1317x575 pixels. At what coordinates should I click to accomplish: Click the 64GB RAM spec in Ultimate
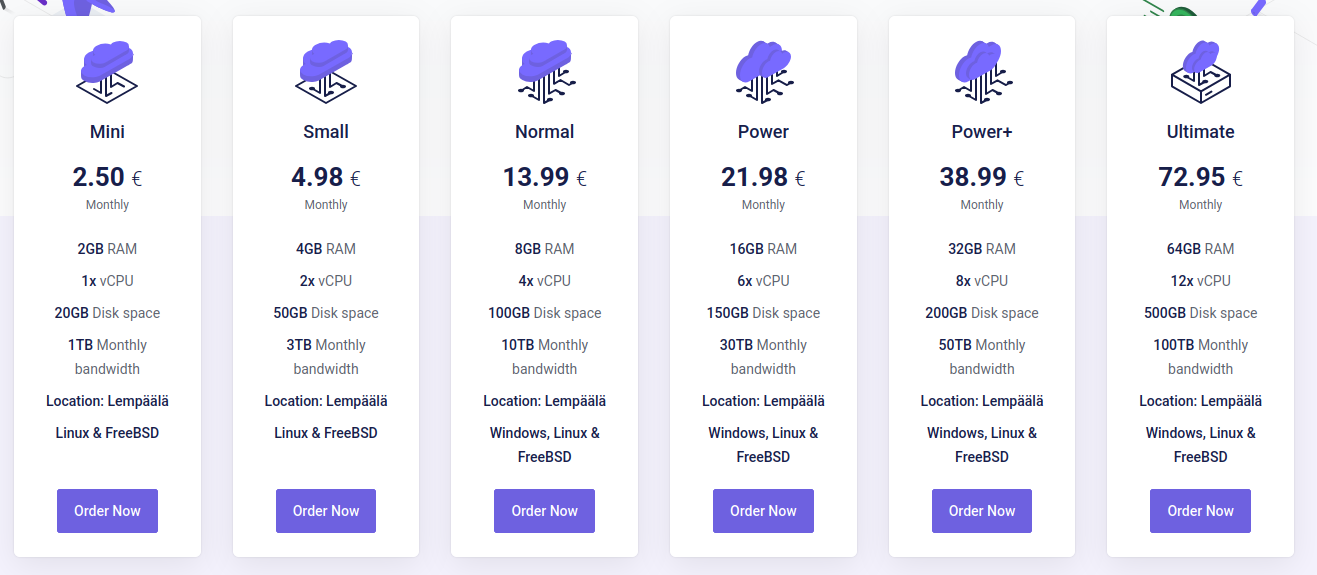coord(1200,249)
